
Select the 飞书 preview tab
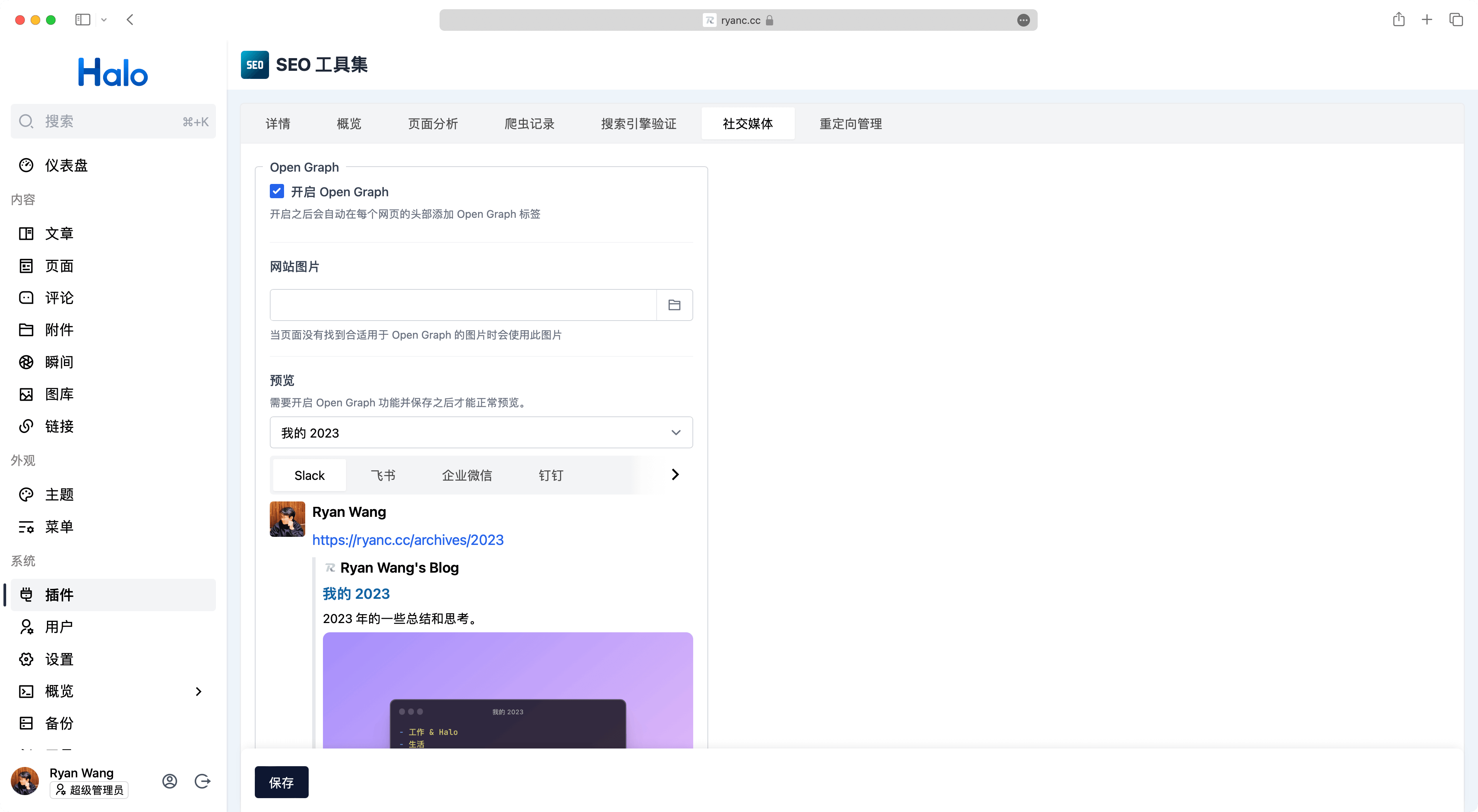pos(383,475)
